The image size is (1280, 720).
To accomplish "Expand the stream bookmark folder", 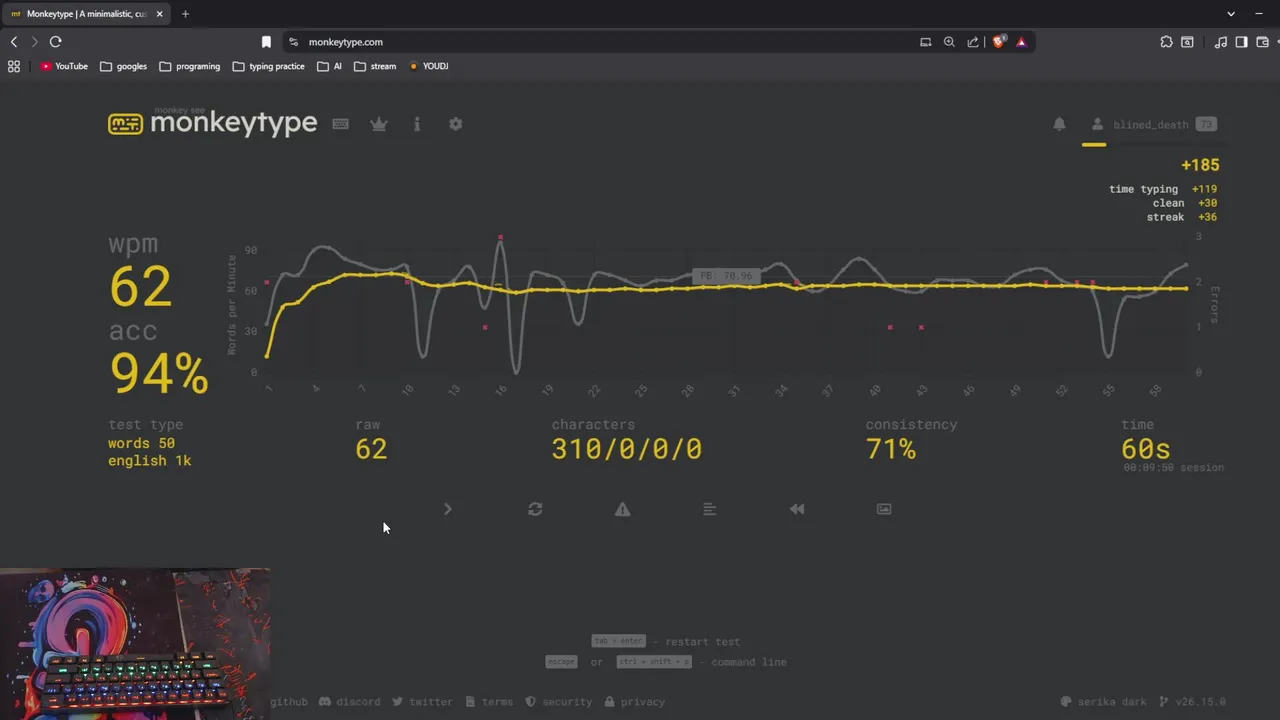I will pos(375,66).
